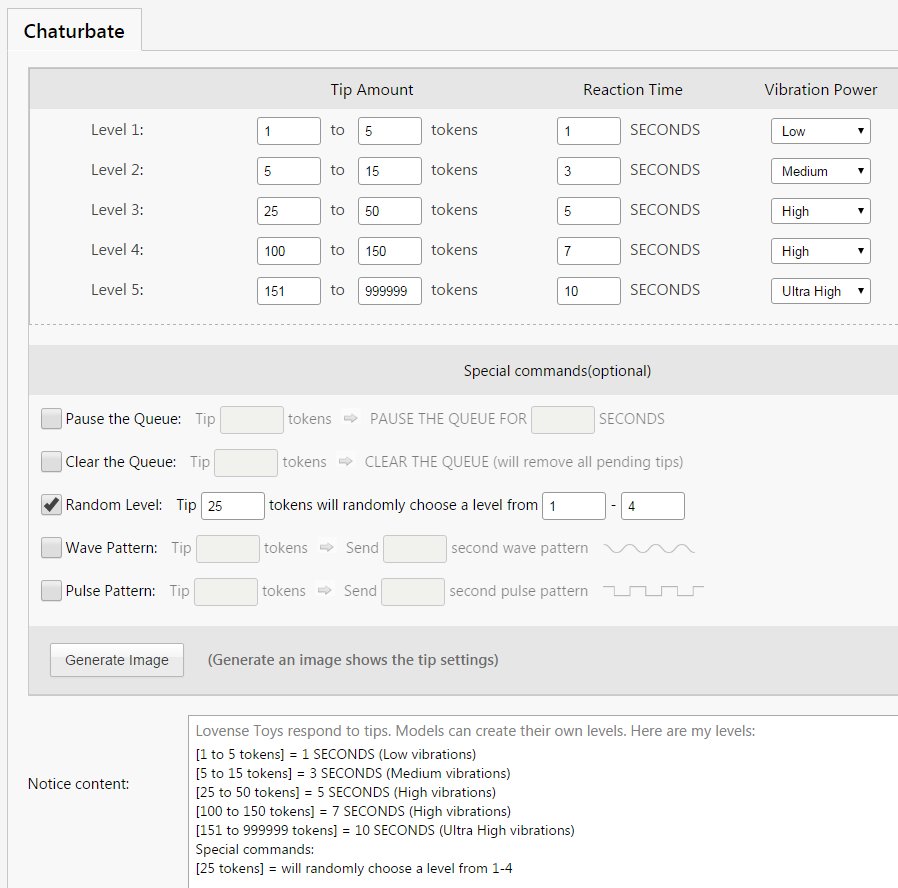Open Level 3 High vibration dropdown
This screenshot has width=898, height=888.
[821, 211]
